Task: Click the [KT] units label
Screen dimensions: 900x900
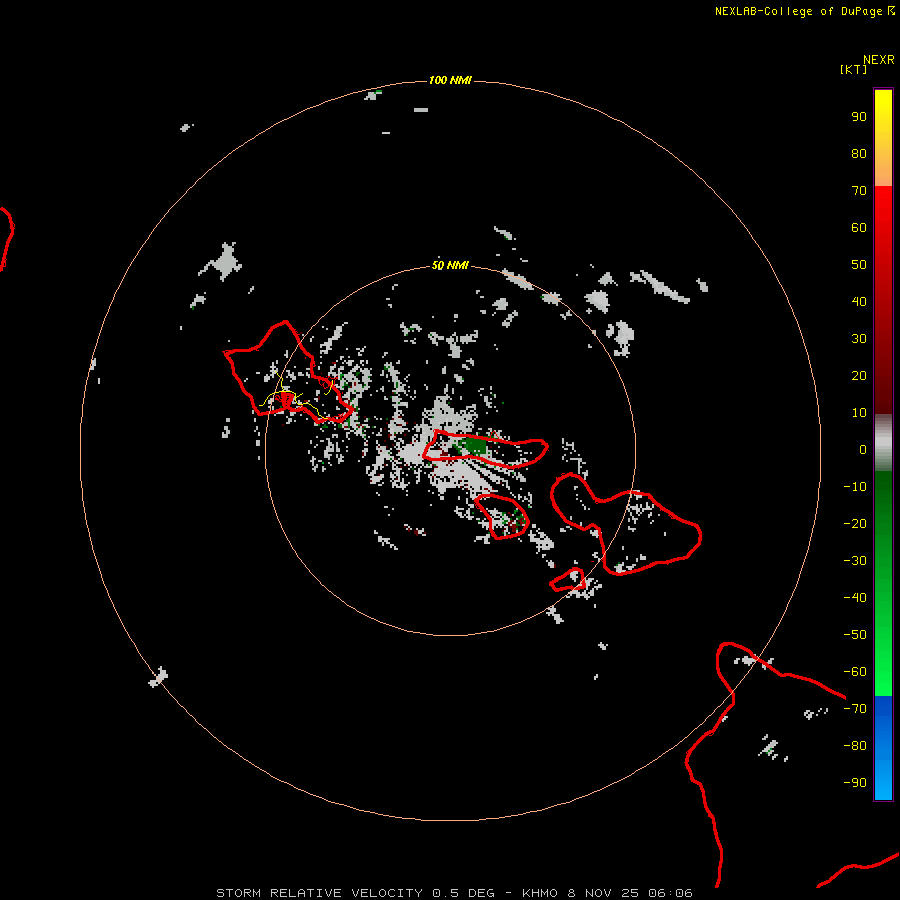Action: (853, 69)
